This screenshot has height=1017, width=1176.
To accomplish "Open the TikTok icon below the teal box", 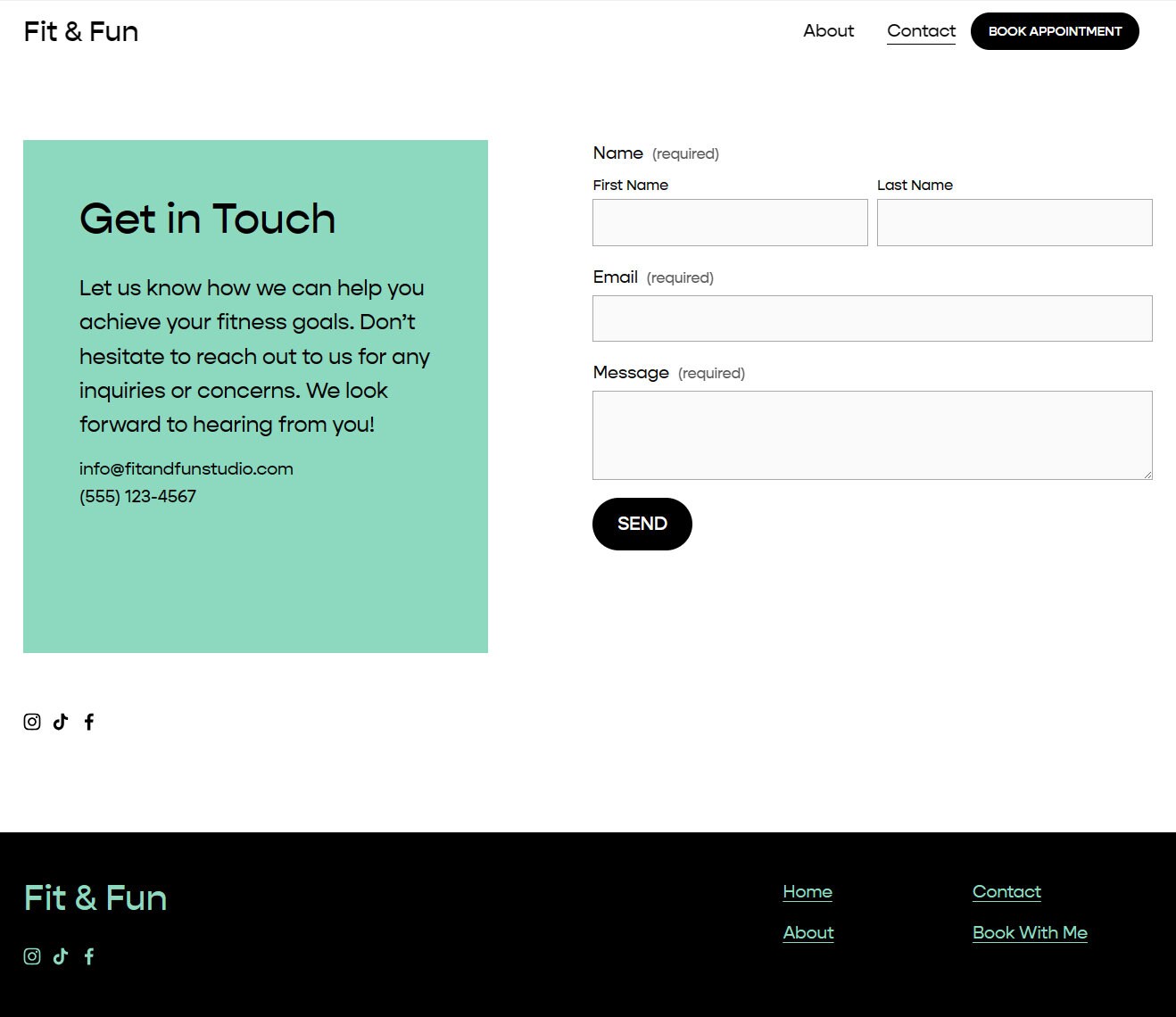I will pos(61,722).
